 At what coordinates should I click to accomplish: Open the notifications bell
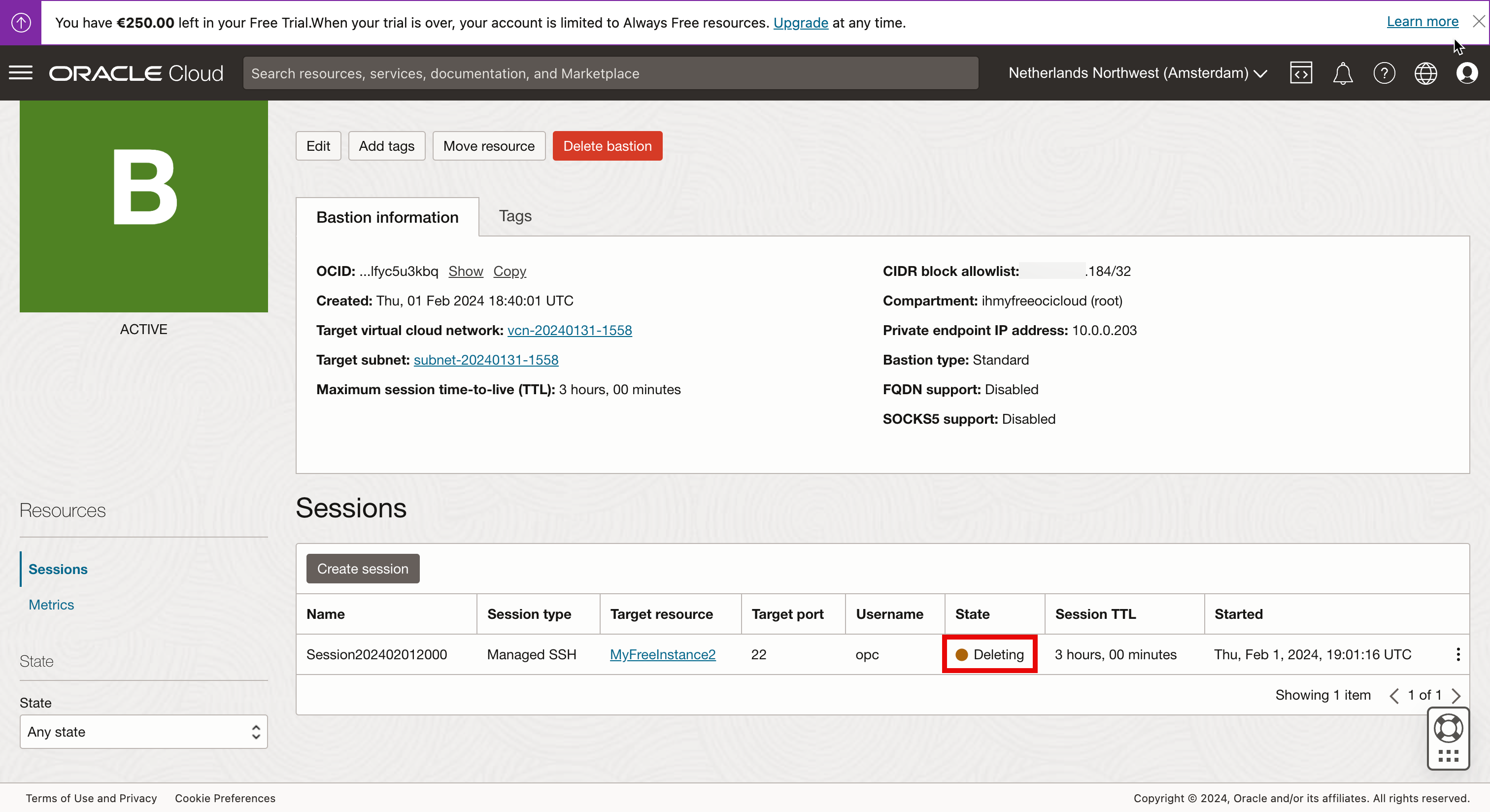click(1343, 73)
